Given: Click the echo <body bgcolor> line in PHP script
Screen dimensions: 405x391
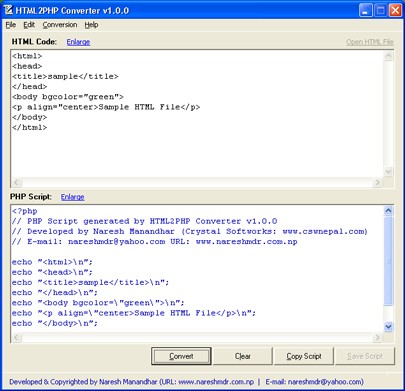Looking at the screenshot, I should pyautogui.click(x=98, y=303).
